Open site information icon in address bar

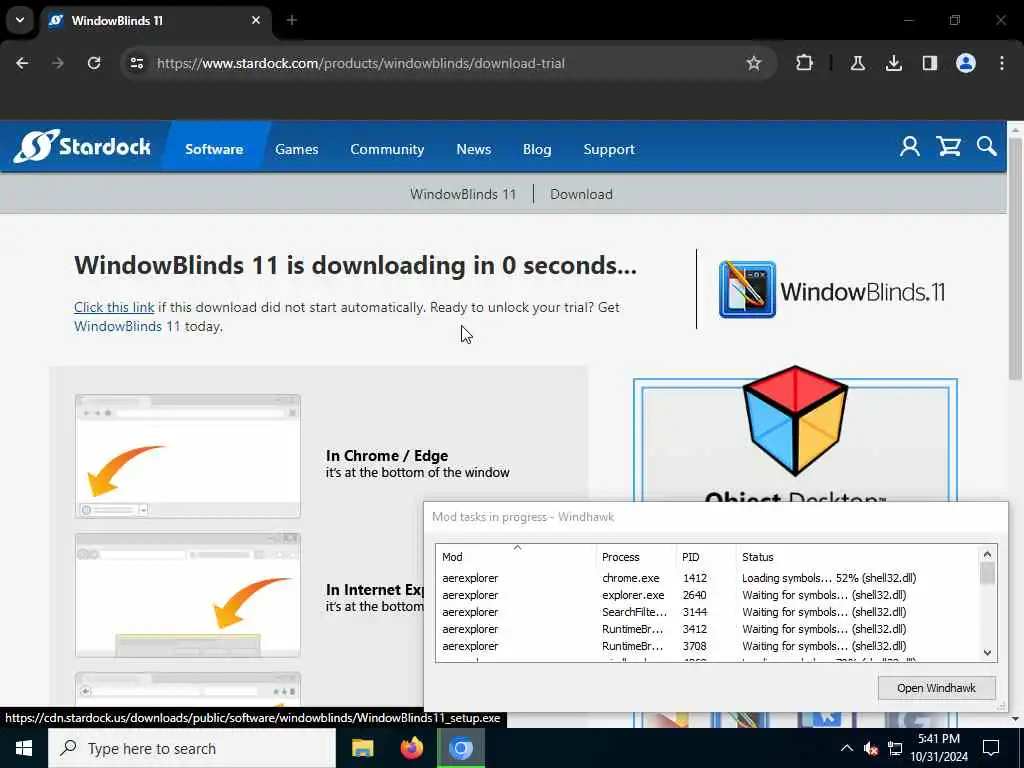click(137, 63)
